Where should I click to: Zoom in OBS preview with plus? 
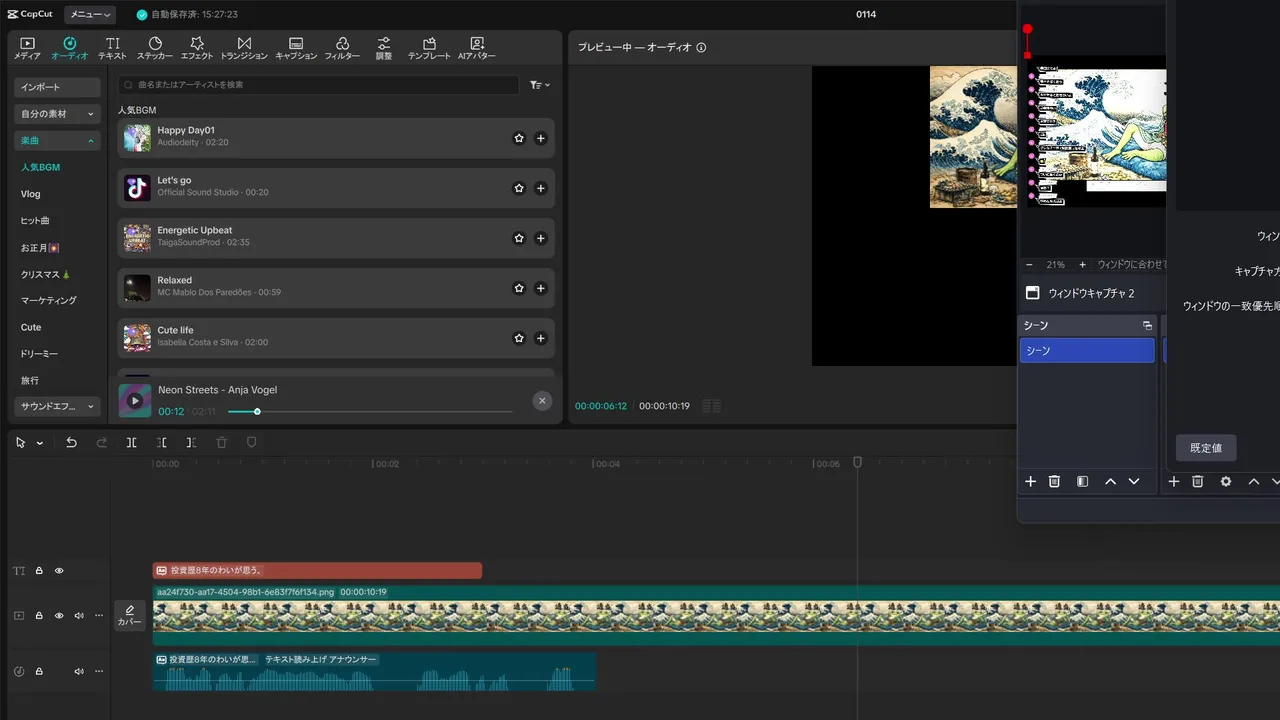1082,265
